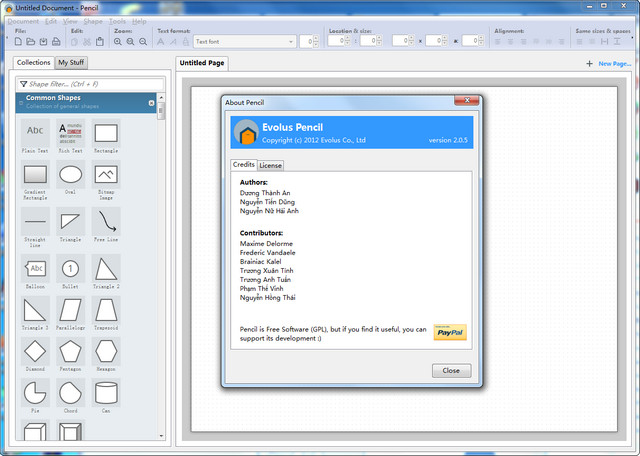Click the Close button in About Pencil

pos(451,371)
